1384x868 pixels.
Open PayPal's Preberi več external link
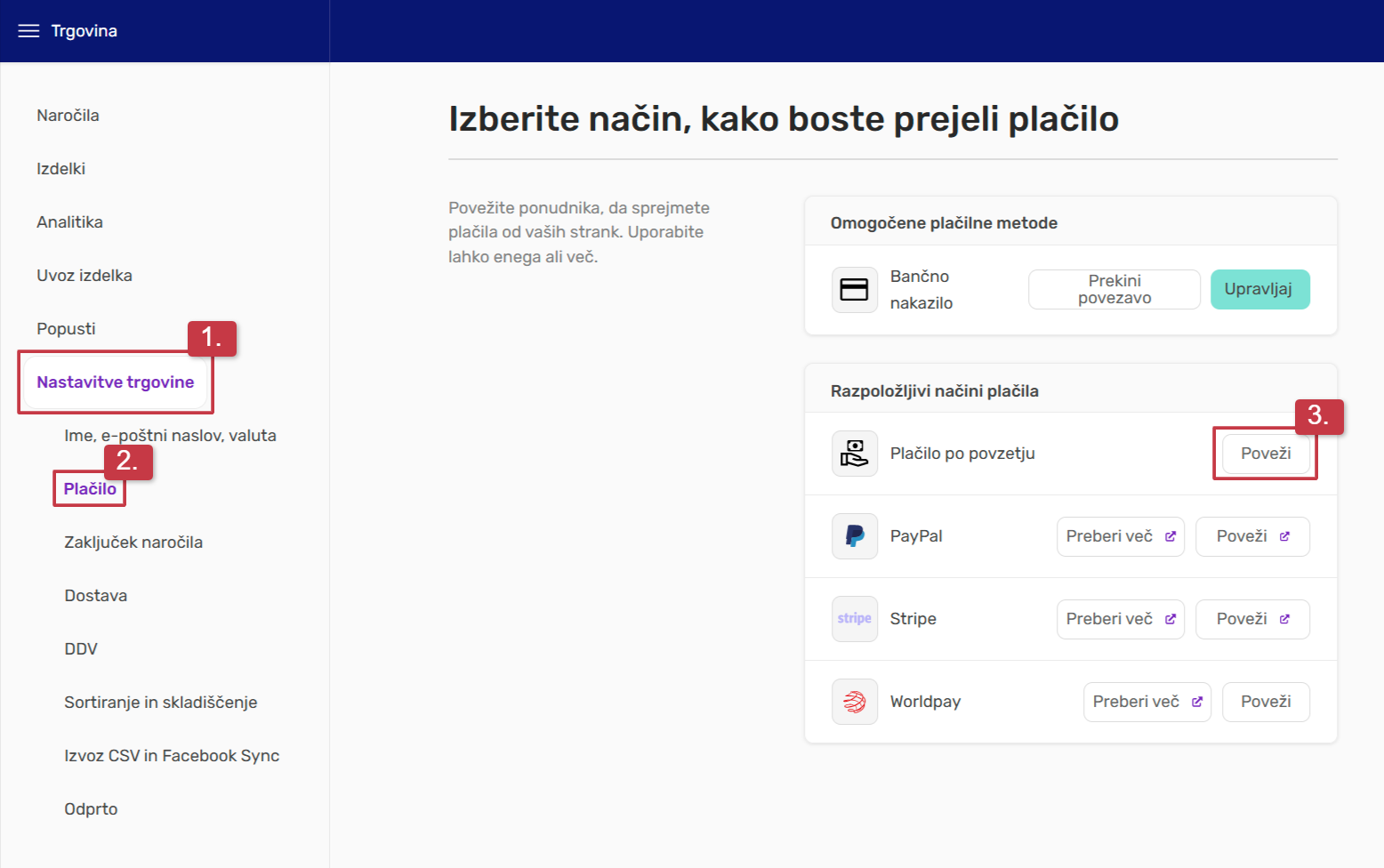[1120, 536]
